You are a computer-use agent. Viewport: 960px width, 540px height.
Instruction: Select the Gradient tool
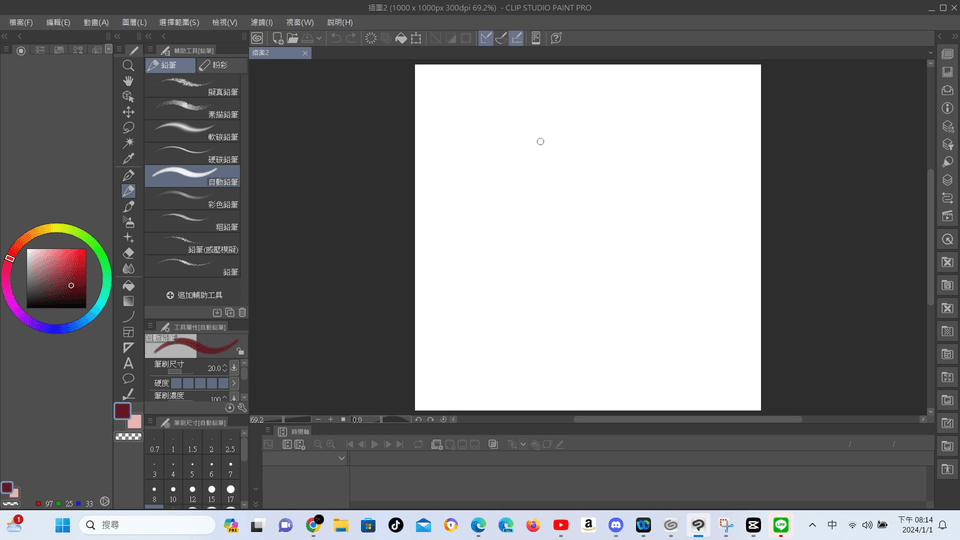pos(128,301)
